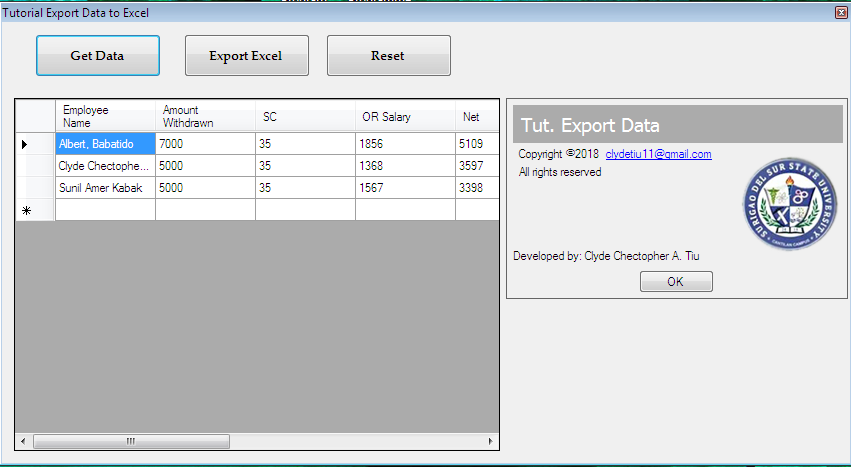Dismiss the about panel with OK
Image resolution: width=851 pixels, height=467 pixels.
tap(676, 281)
